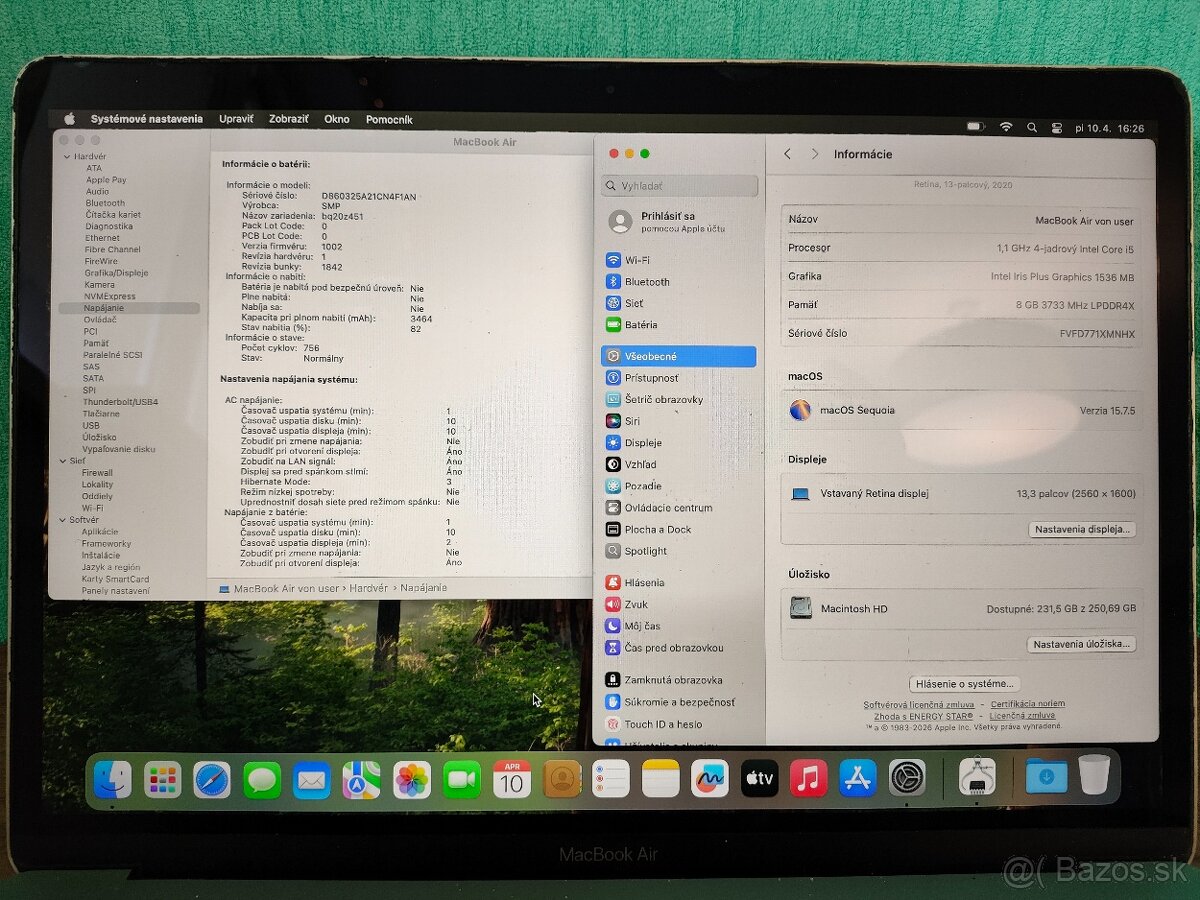Open the App Store from the Dock
1200x900 pixels.
click(x=857, y=778)
